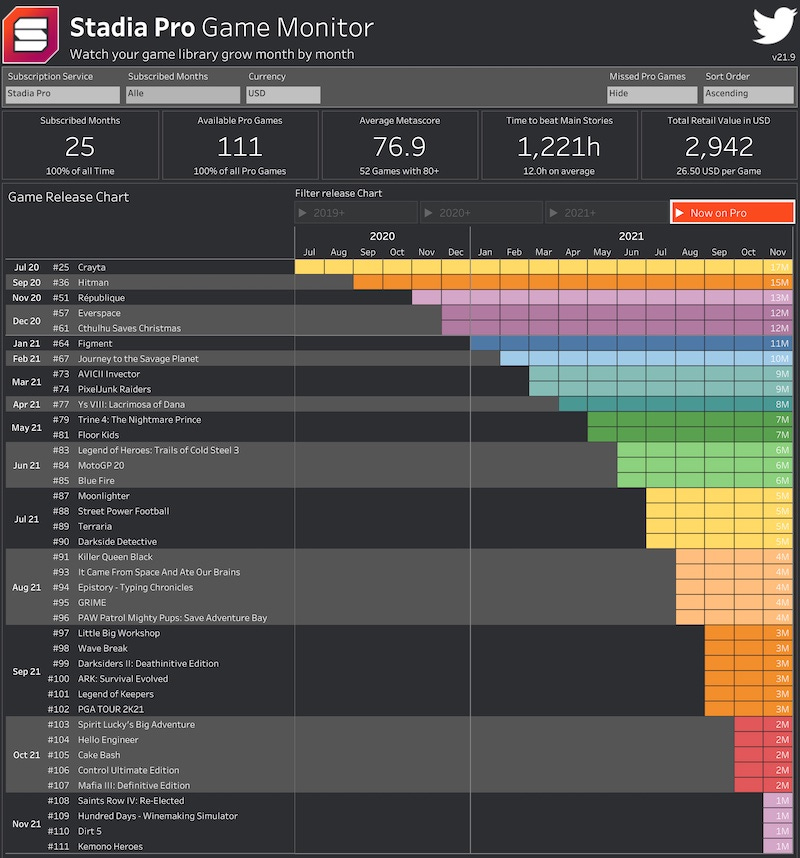The height and width of the screenshot is (858, 800).
Task: Click the Control Ultimate Edition game name
Action: click(x=129, y=770)
